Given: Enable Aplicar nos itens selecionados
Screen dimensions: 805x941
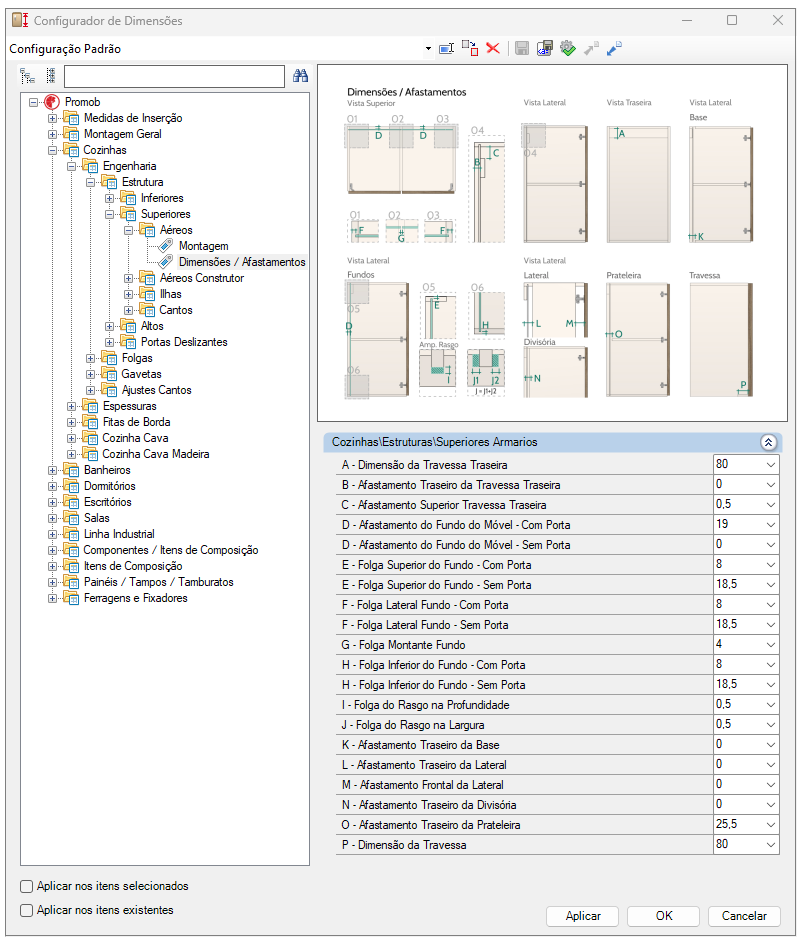Looking at the screenshot, I should point(26,886).
